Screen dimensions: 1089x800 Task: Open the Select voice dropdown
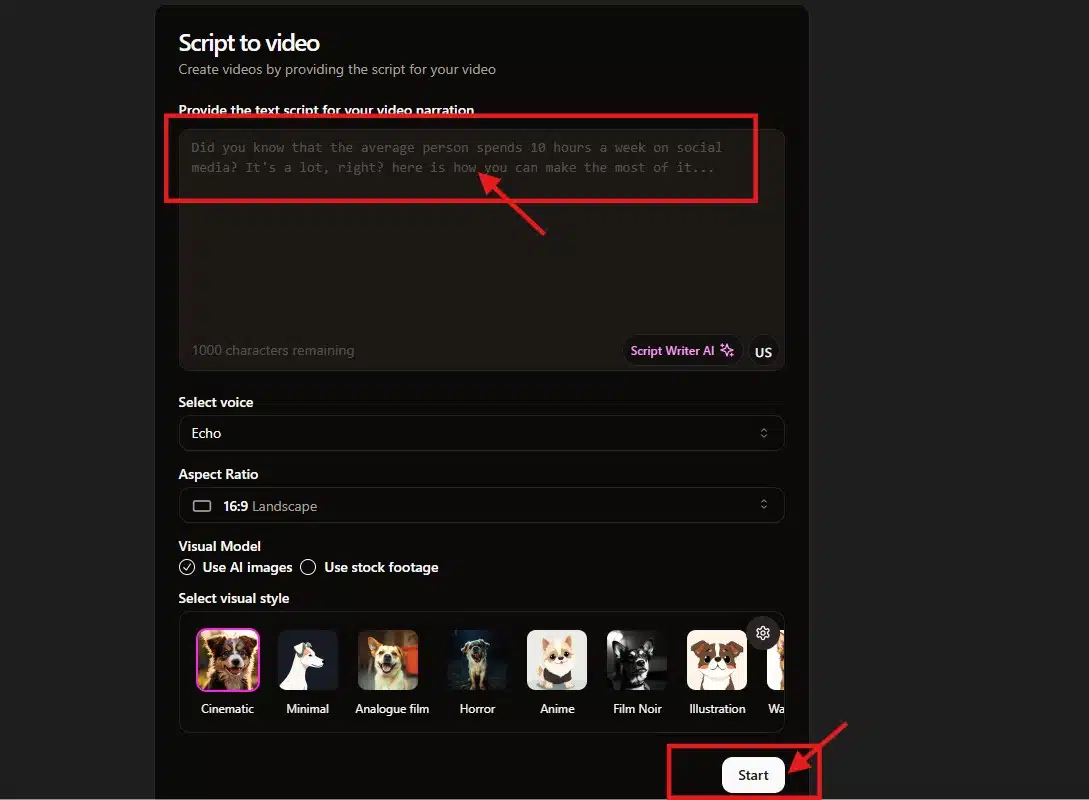[481, 433]
